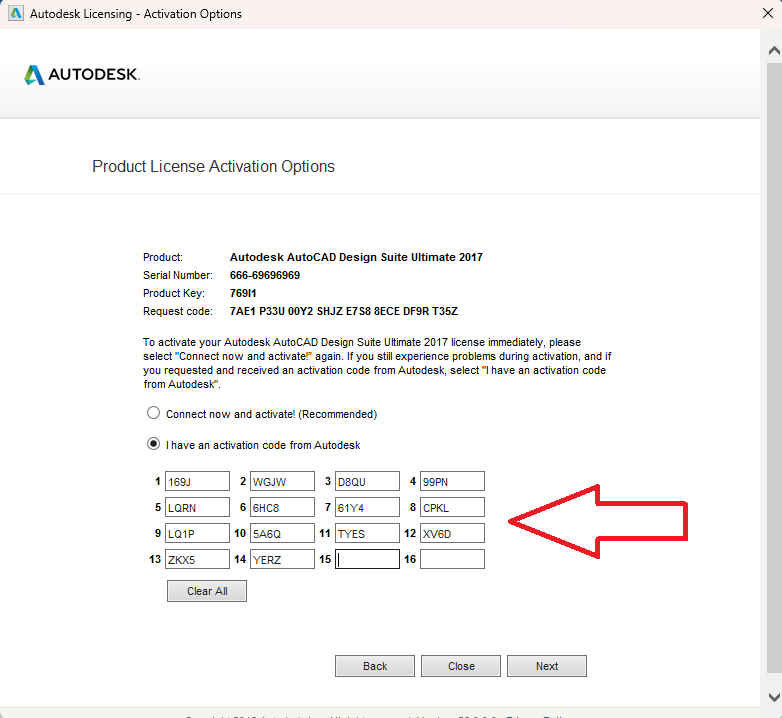Screen dimensions: 782x718
Task: Click activation code field 7 with 61Y4
Action: point(367,507)
